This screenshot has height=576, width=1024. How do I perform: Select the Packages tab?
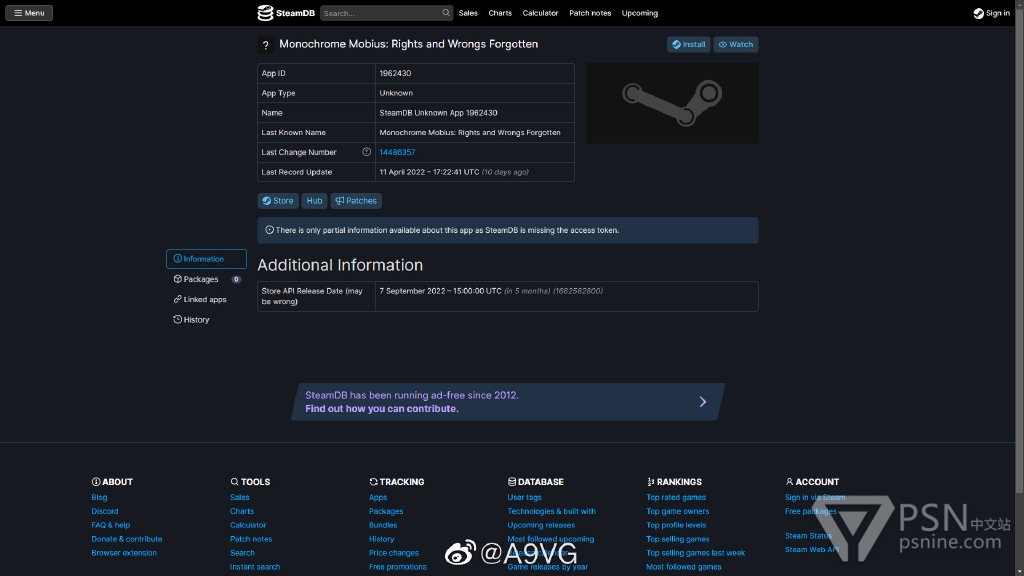(x=206, y=279)
